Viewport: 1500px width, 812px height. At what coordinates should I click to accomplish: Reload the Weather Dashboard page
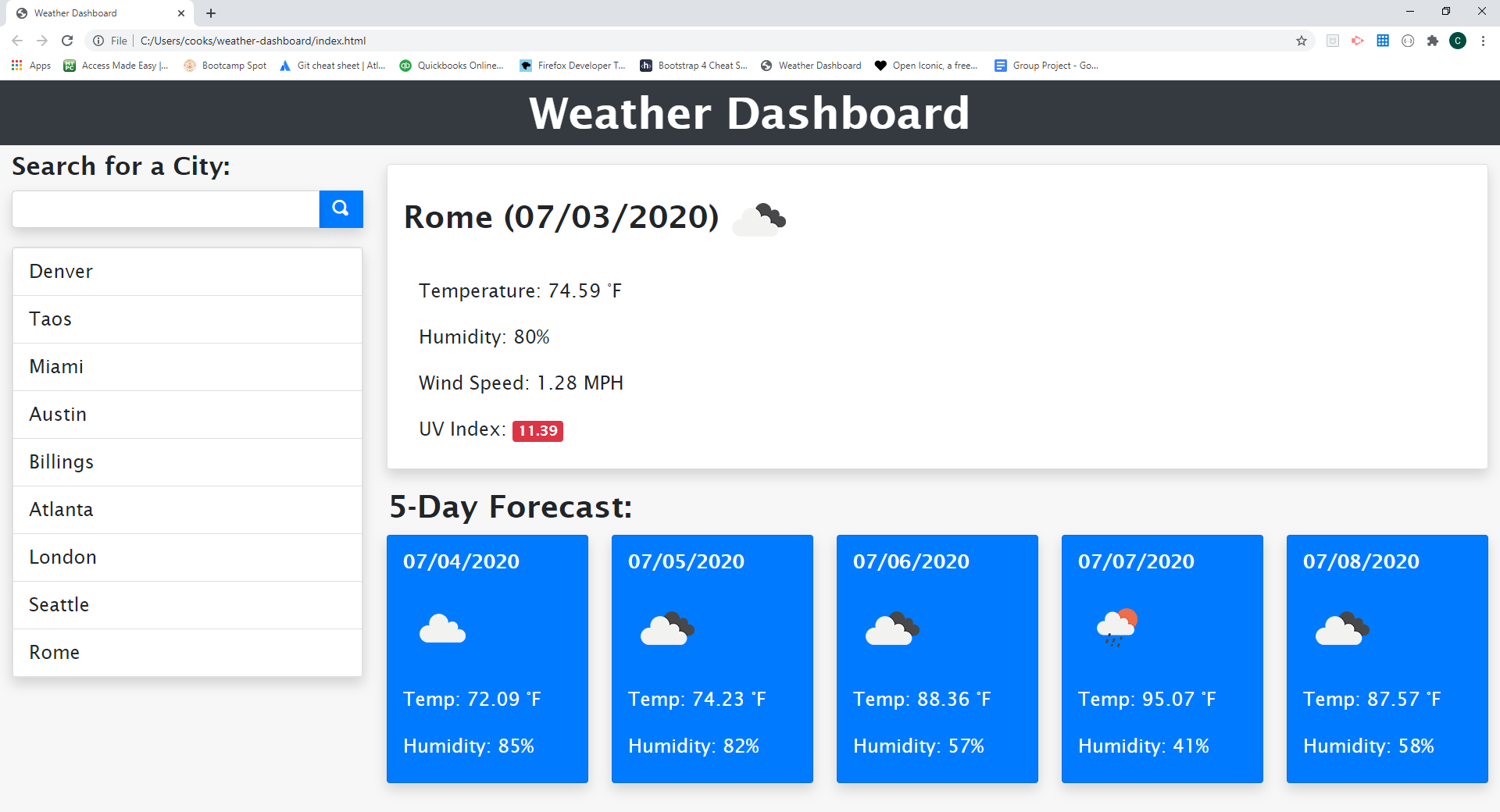(66, 41)
